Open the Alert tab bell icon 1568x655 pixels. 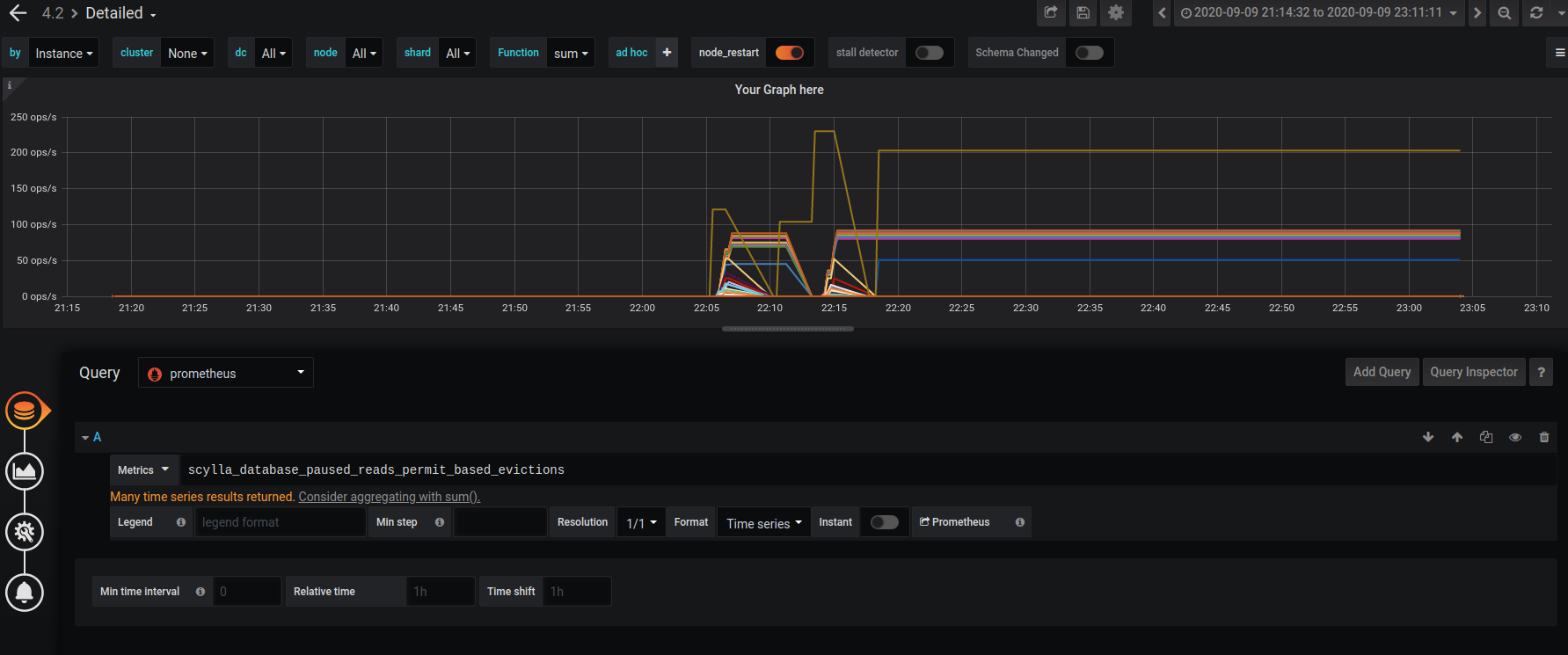point(25,593)
